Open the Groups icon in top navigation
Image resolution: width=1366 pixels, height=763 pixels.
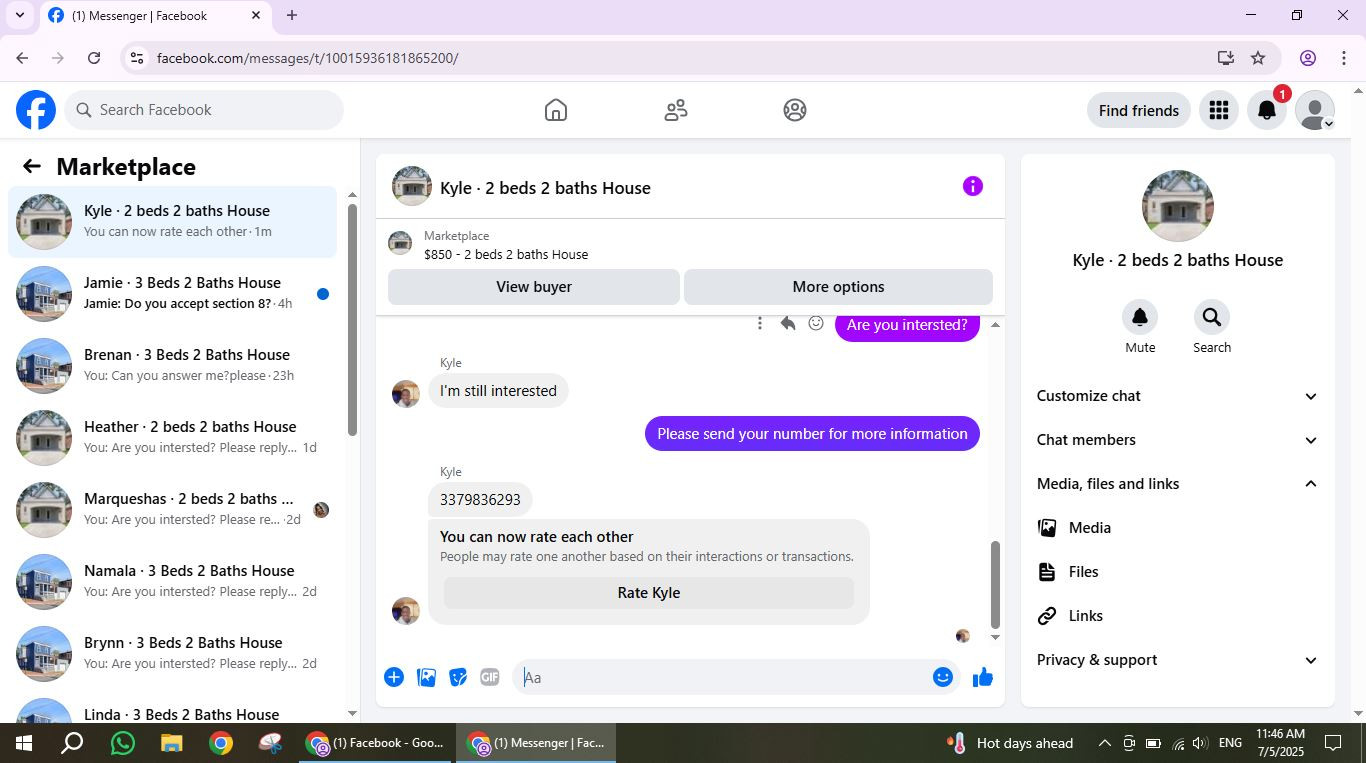795,110
